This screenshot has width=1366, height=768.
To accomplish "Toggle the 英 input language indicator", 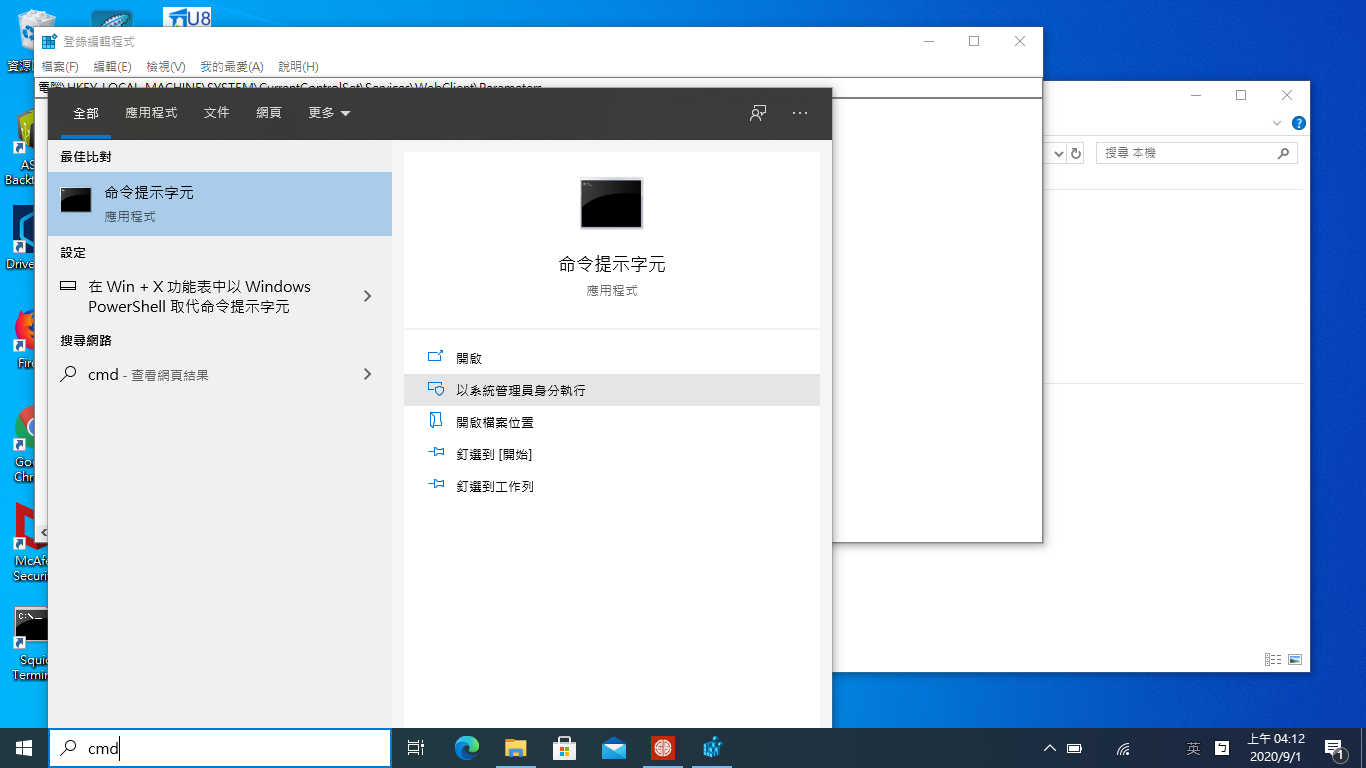I will 1193,748.
